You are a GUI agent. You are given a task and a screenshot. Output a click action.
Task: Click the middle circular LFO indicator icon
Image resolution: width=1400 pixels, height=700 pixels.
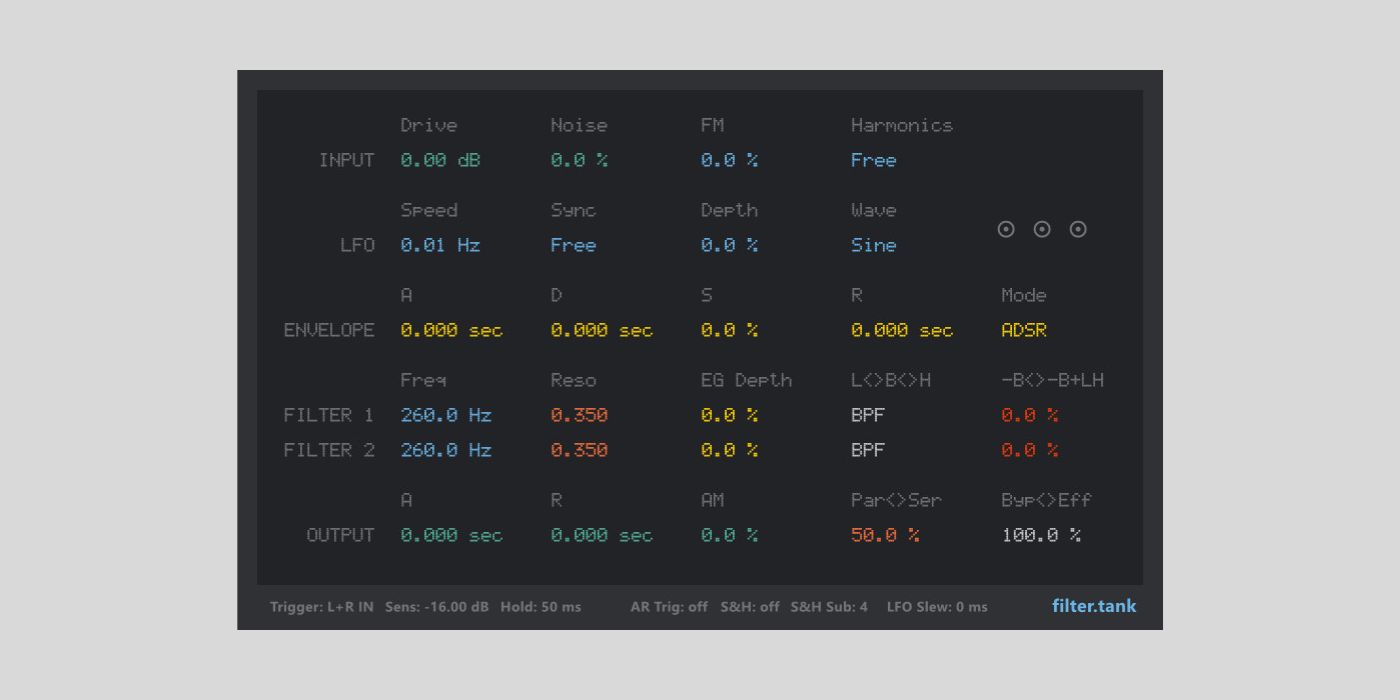point(1042,229)
